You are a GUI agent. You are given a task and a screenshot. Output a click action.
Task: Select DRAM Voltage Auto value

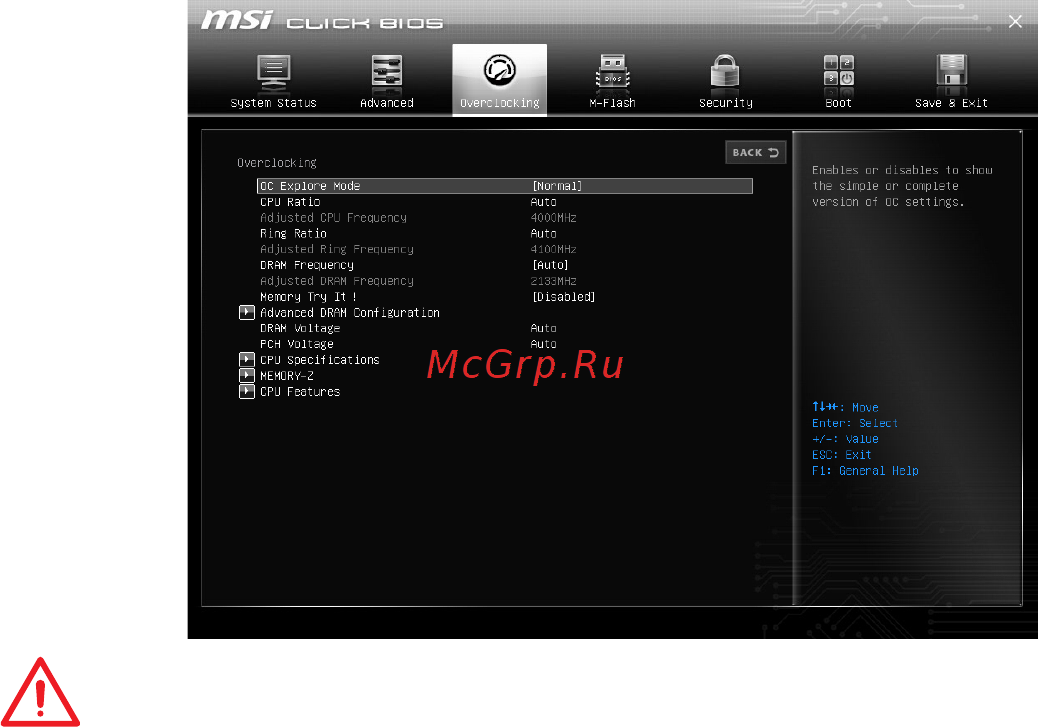pos(543,328)
